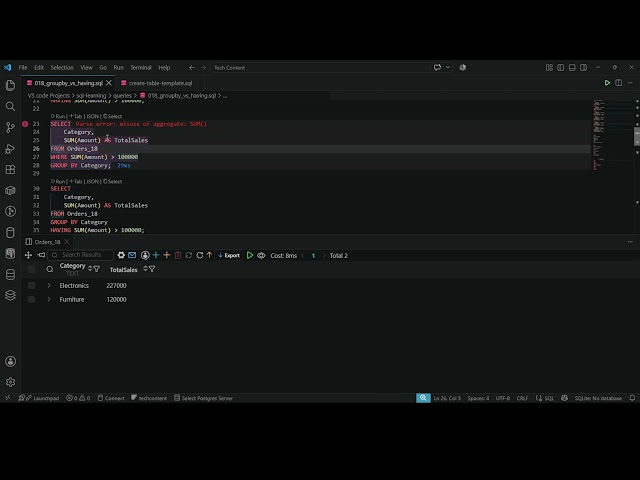Click the Tech Content command center box
This screenshot has width=640, height=480.
click(x=332, y=67)
